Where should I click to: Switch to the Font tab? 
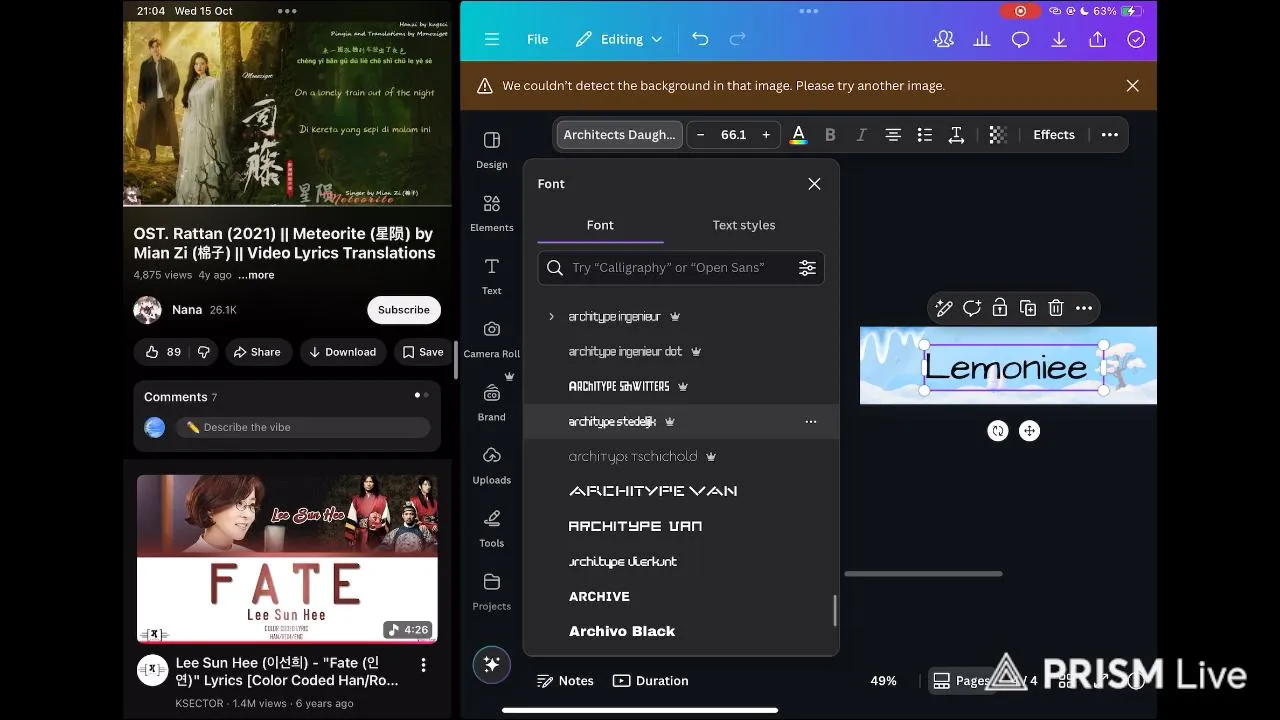tap(600, 225)
